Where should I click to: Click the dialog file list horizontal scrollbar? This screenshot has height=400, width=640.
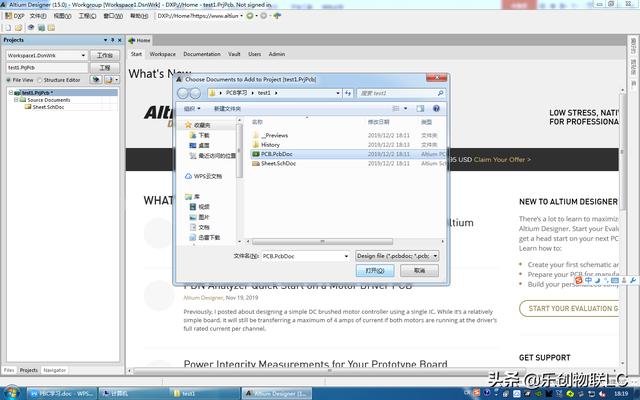(x=322, y=242)
